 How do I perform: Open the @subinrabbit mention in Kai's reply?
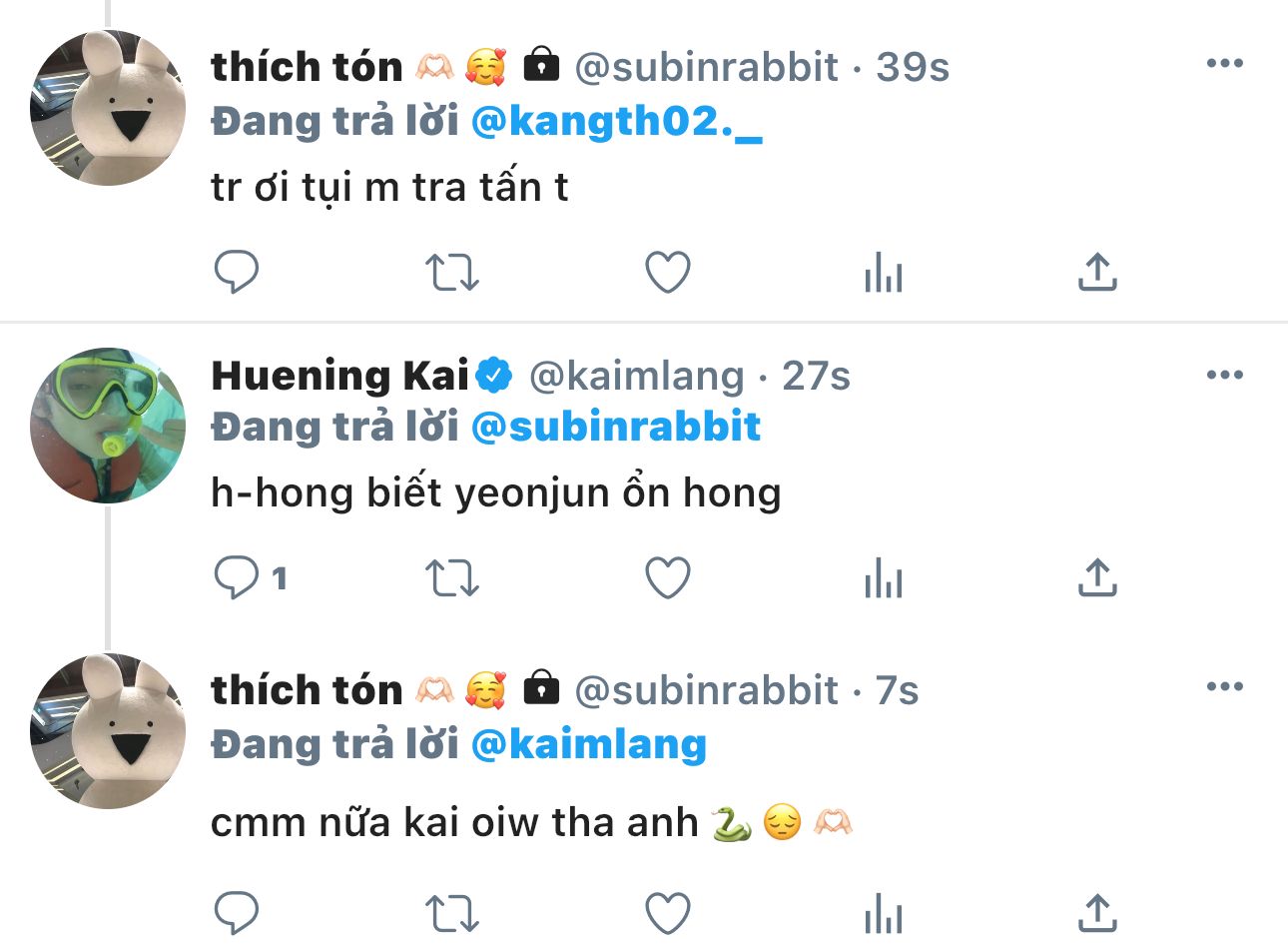click(615, 428)
